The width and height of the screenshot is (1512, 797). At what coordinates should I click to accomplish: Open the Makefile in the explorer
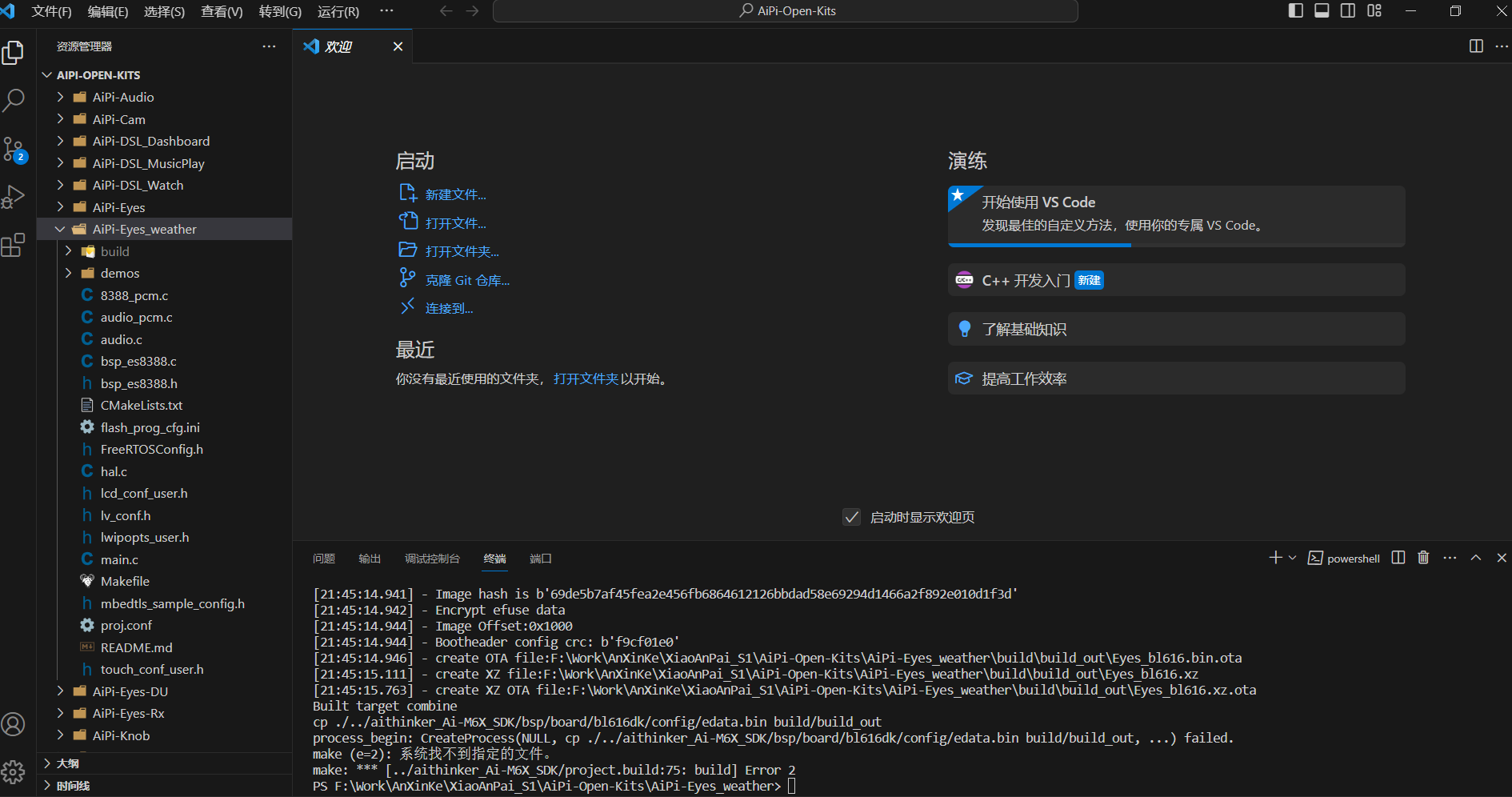[164, 581]
